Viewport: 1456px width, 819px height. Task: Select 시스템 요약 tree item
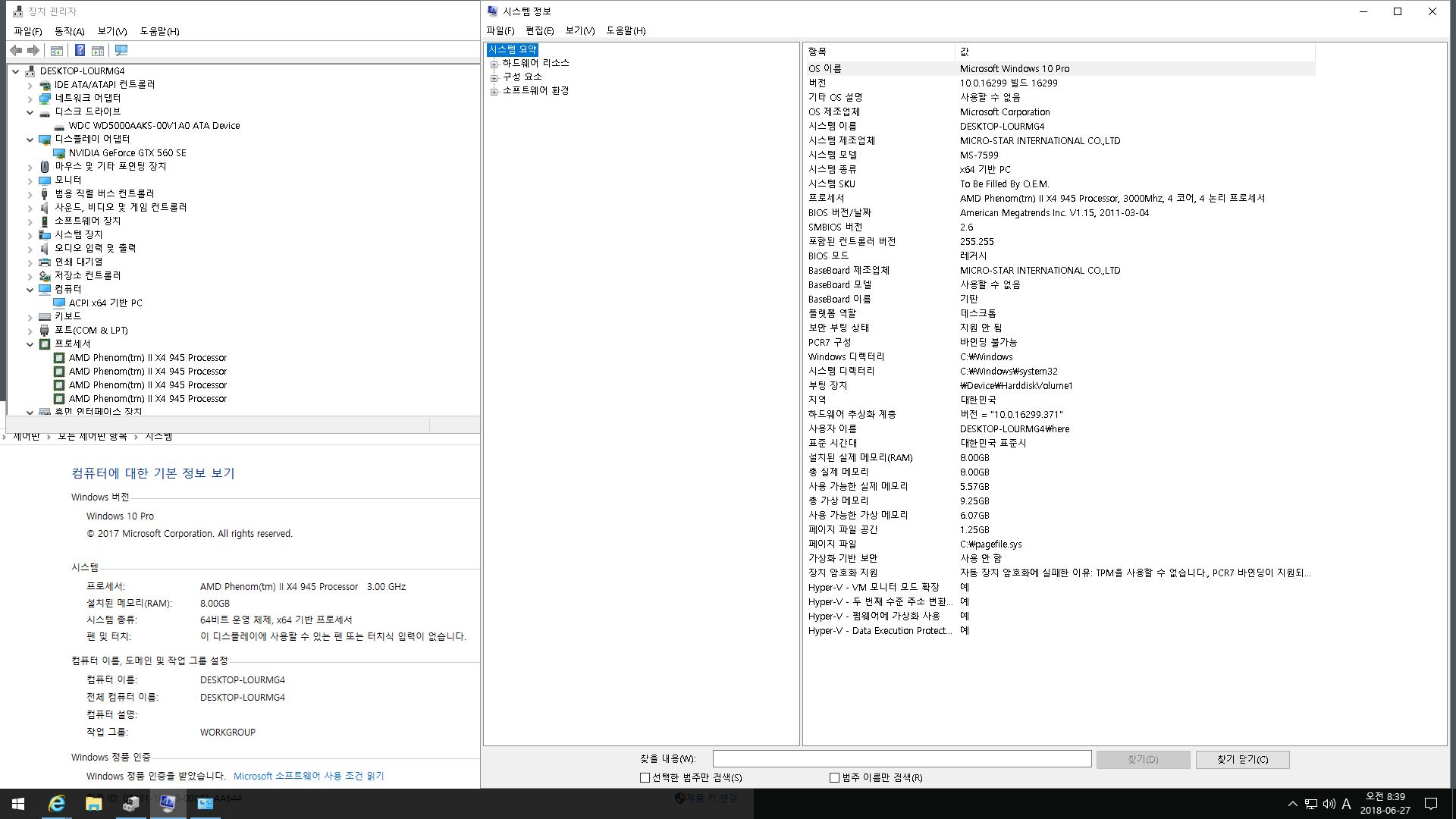click(512, 49)
